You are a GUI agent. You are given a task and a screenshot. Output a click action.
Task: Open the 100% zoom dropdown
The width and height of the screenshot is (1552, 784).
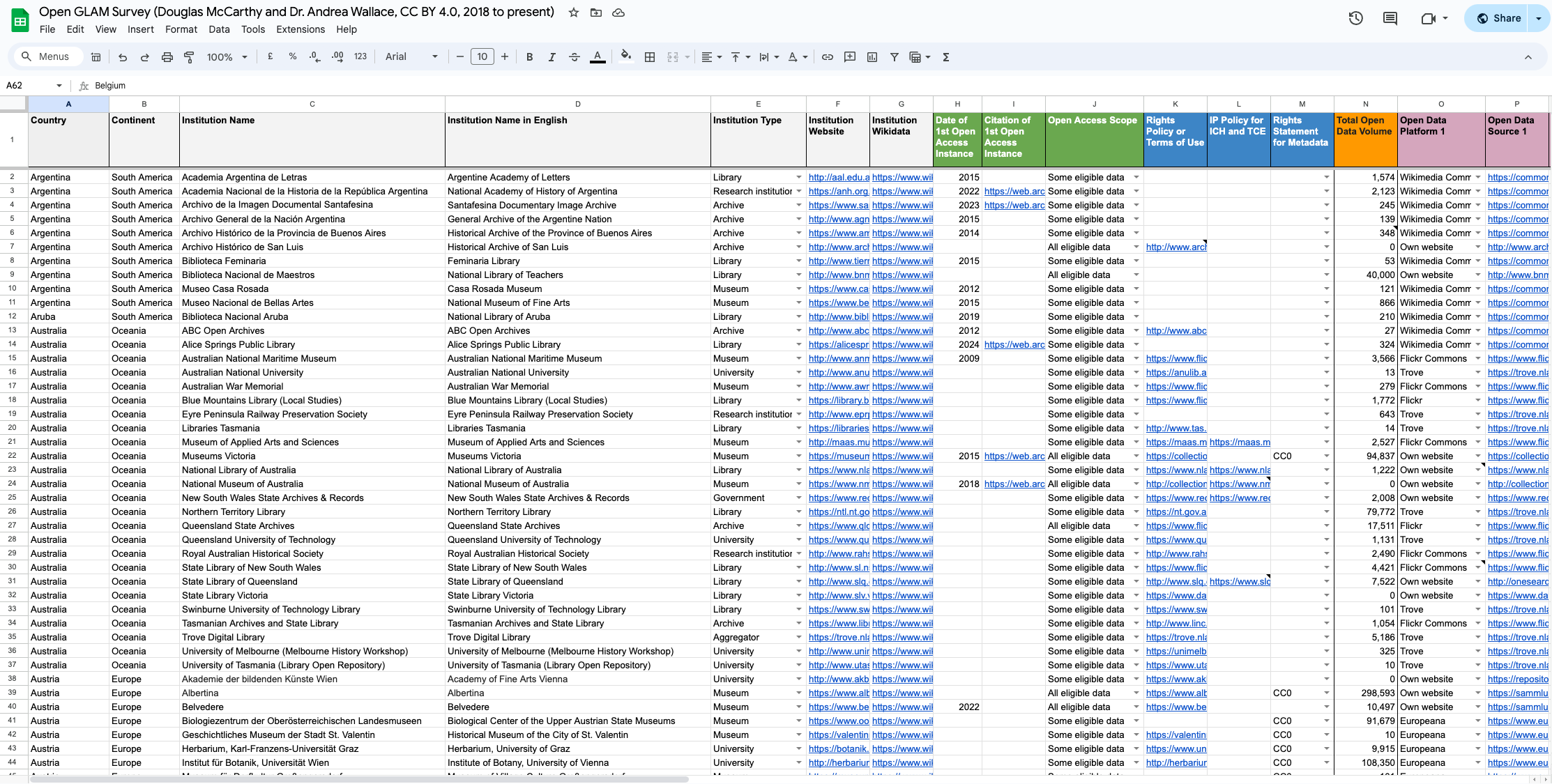point(227,57)
